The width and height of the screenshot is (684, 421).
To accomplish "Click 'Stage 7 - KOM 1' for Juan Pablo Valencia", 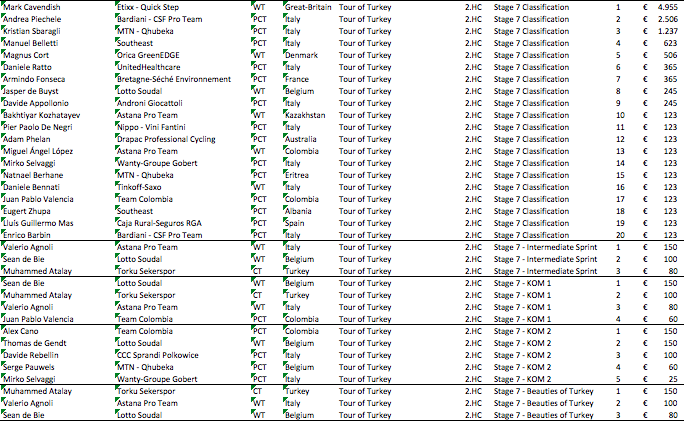I will point(523,319).
